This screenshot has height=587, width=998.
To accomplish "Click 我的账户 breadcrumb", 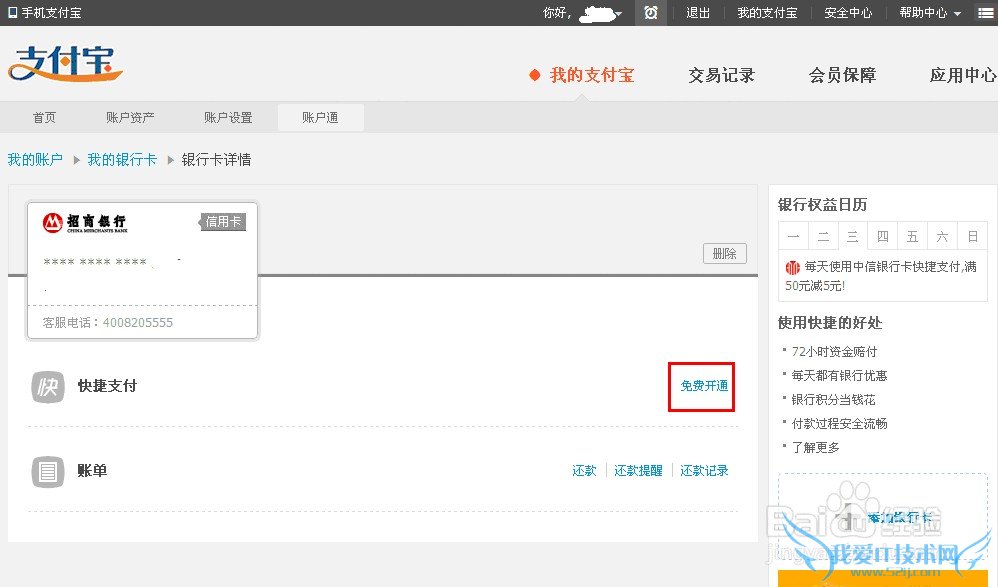I will click(35, 159).
